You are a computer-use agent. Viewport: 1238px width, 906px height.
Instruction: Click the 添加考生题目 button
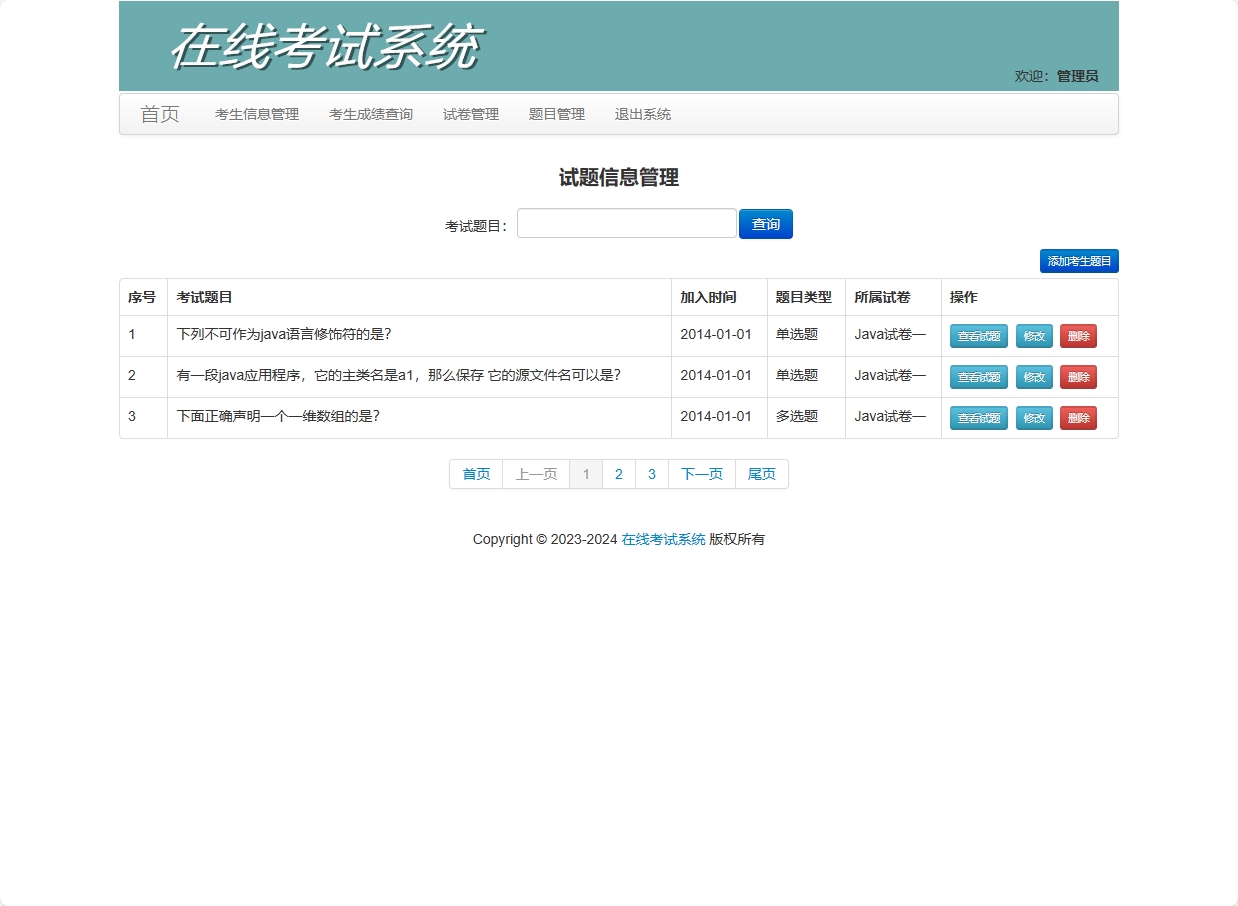click(x=1079, y=260)
